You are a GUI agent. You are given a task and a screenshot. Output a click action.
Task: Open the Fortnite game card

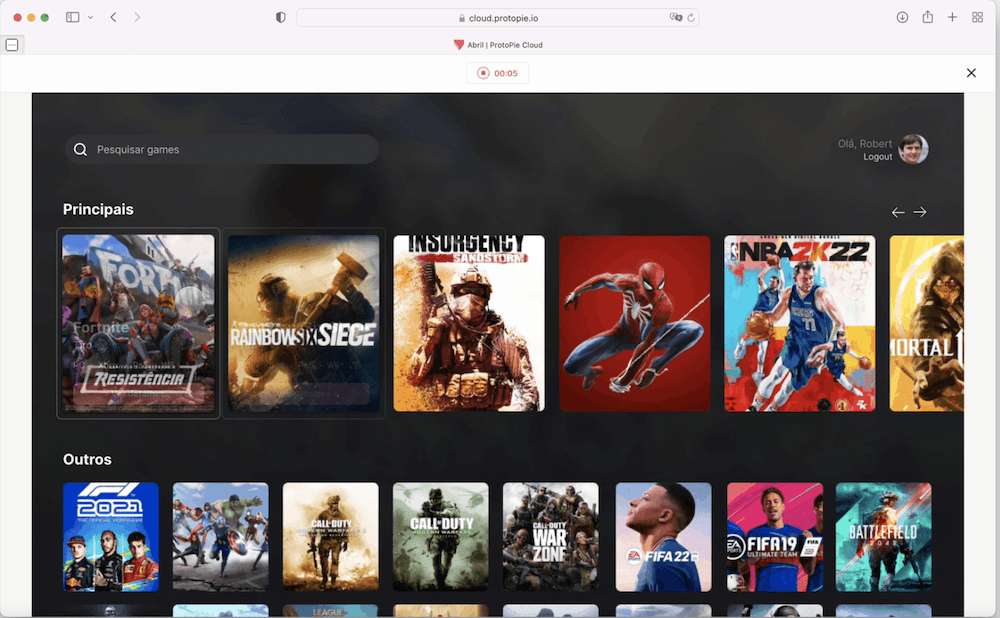(x=138, y=323)
